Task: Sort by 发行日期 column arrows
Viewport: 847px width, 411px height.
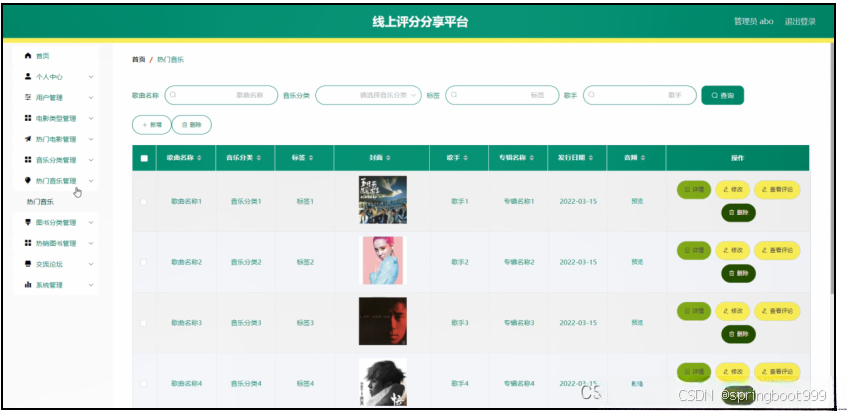Action: click(x=590, y=158)
